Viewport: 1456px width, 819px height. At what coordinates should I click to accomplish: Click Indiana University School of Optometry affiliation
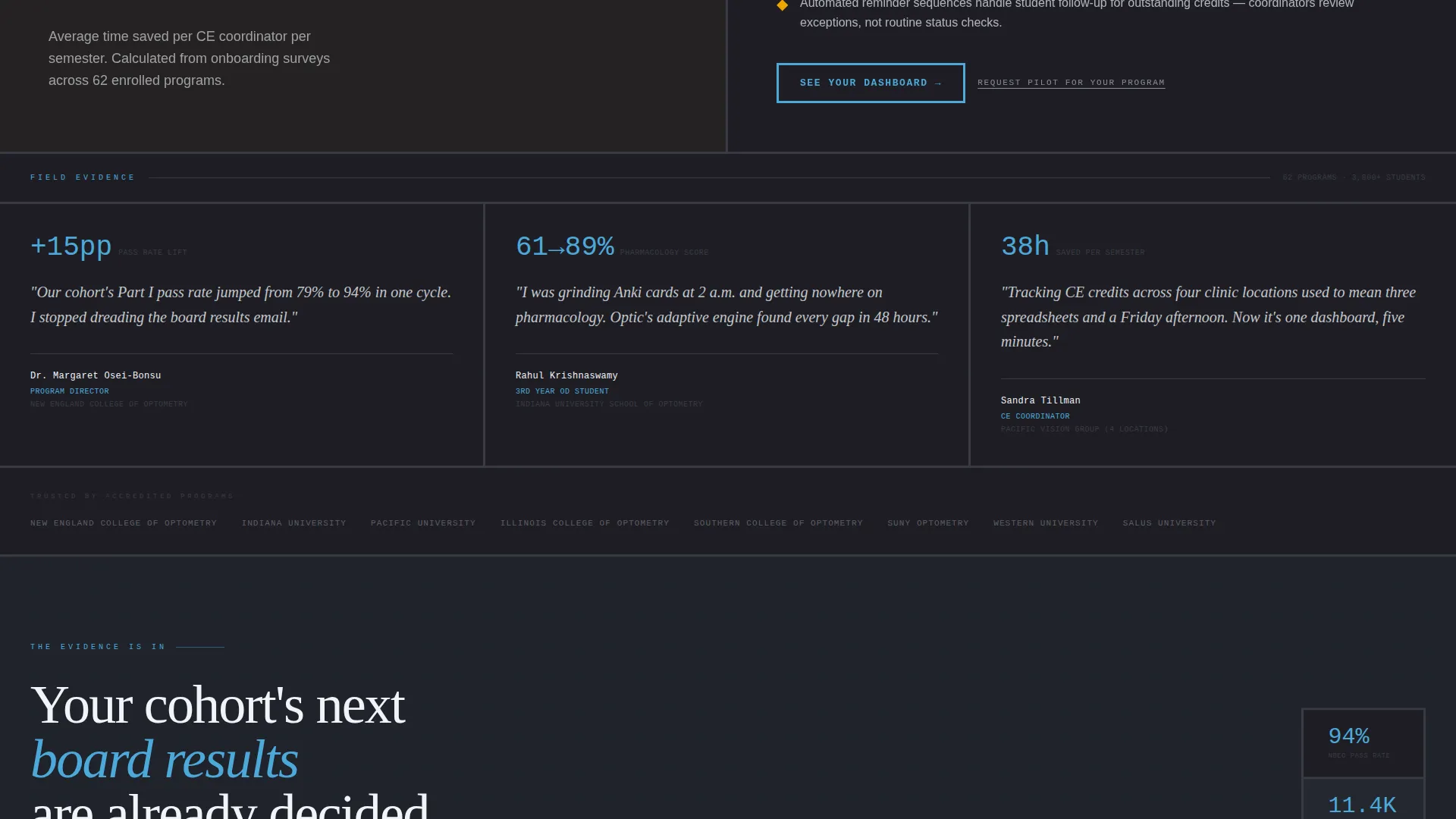click(609, 404)
